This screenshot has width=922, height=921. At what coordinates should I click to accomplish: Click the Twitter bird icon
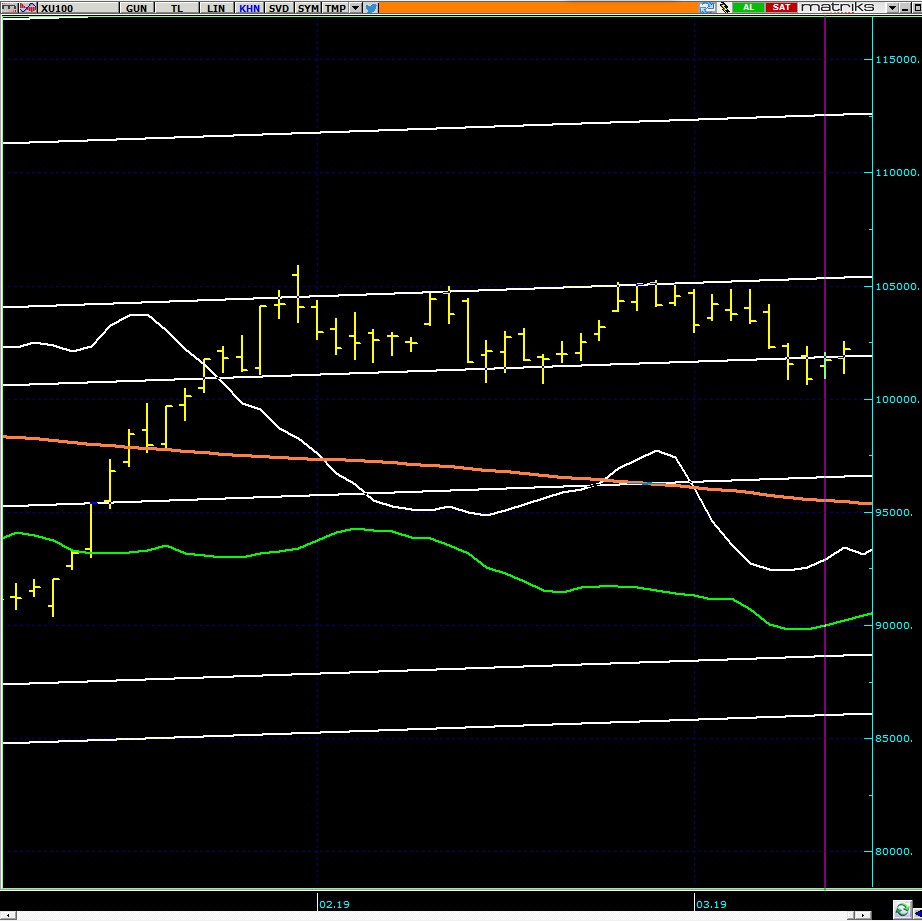tap(370, 8)
